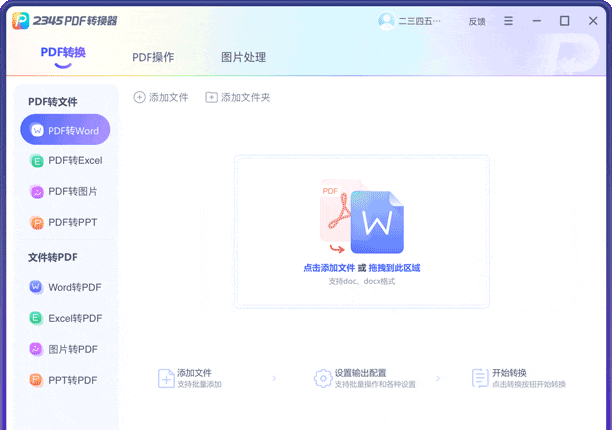Click the add folder icon in toolbar
612x430 pixels.
211,97
